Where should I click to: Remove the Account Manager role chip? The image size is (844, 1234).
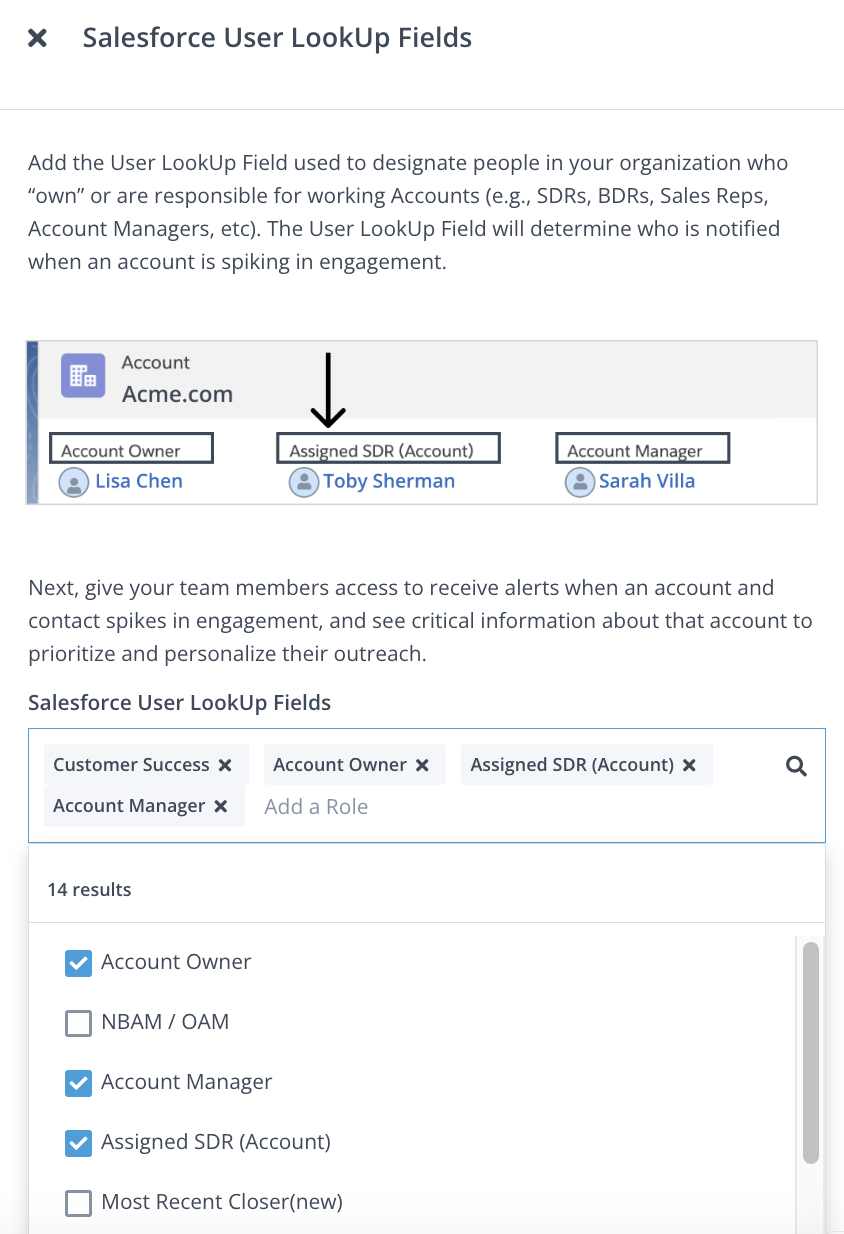pyautogui.click(x=221, y=806)
